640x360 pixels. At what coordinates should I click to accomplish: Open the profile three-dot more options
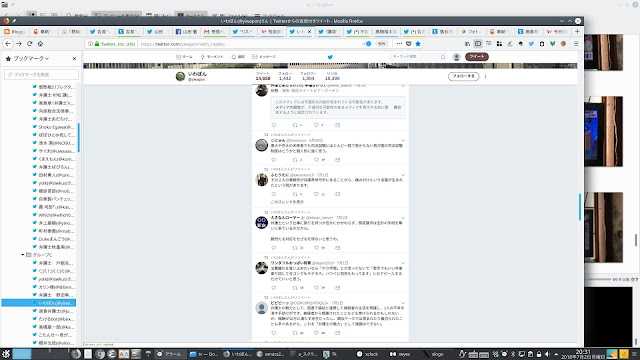485,76
